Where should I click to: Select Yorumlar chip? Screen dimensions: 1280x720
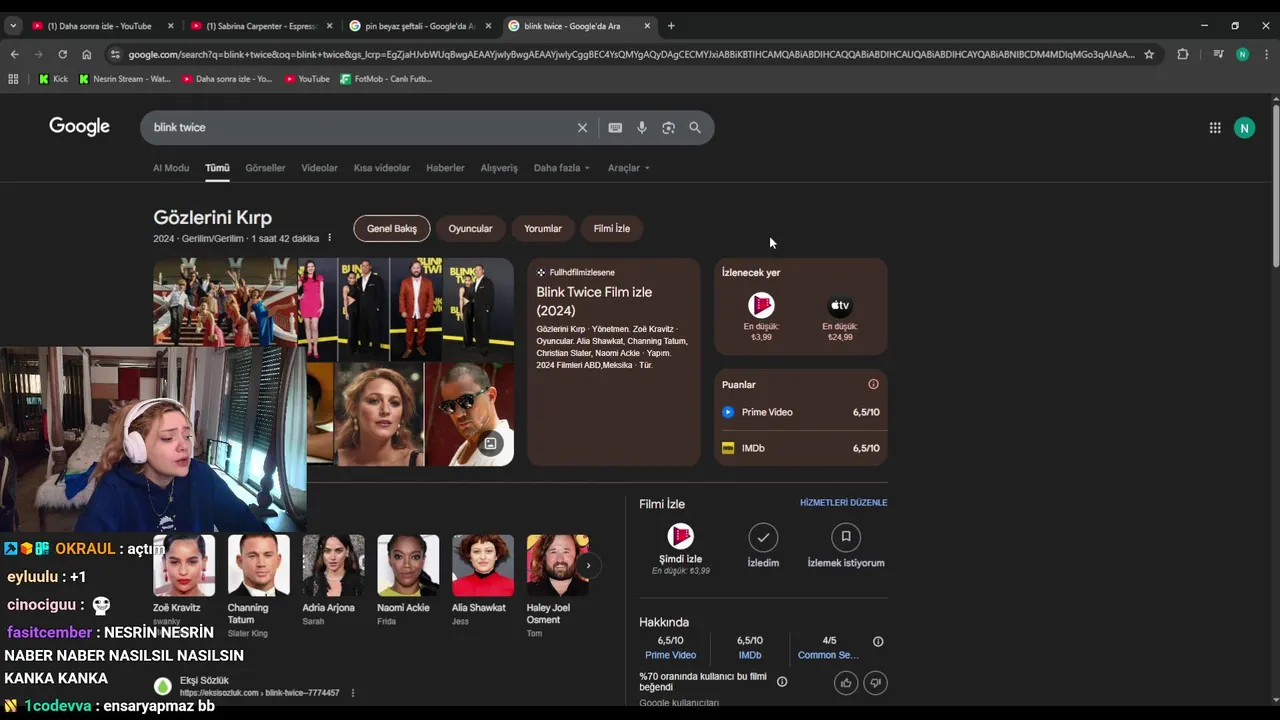(x=543, y=229)
